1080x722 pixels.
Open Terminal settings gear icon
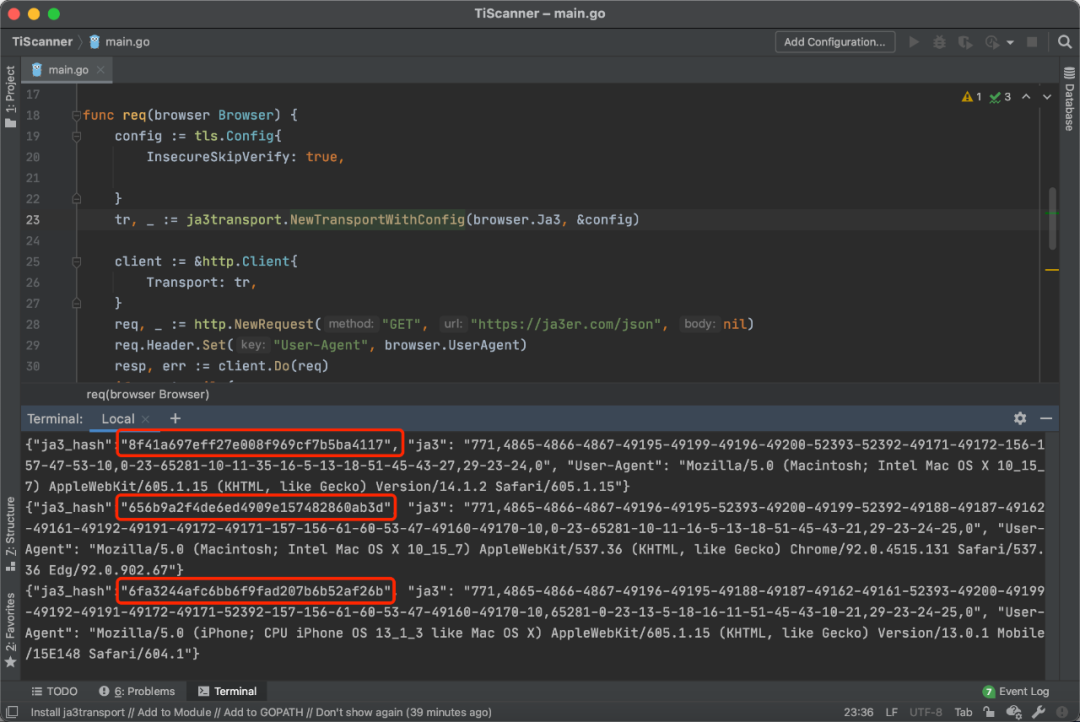[1020, 418]
